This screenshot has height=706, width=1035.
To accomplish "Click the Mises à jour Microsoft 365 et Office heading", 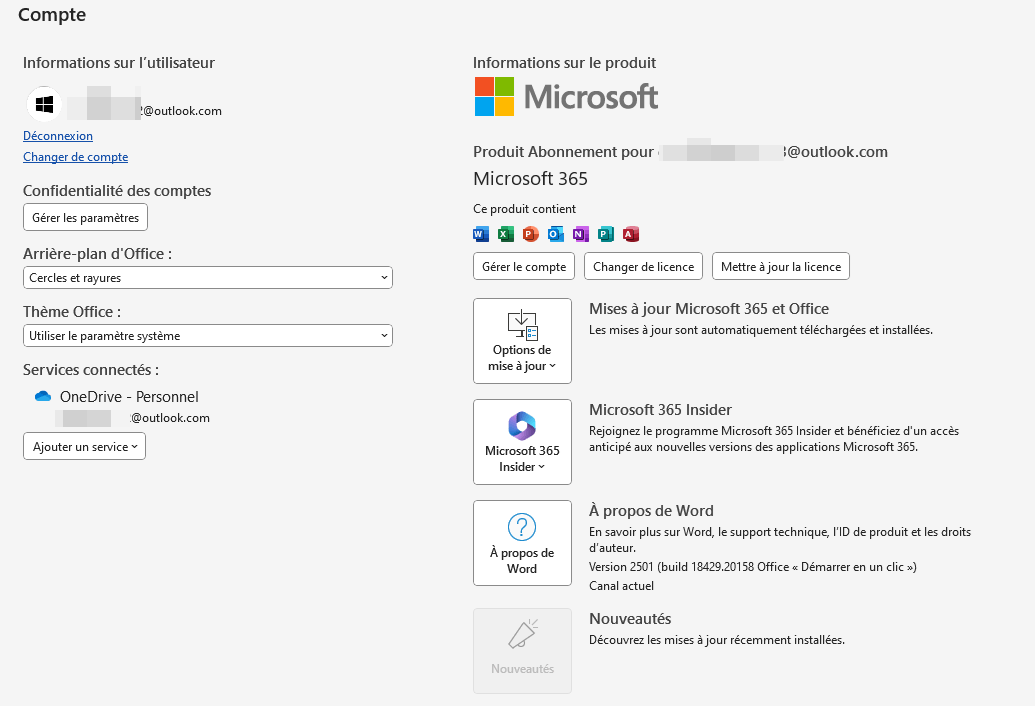I will (x=709, y=309).
